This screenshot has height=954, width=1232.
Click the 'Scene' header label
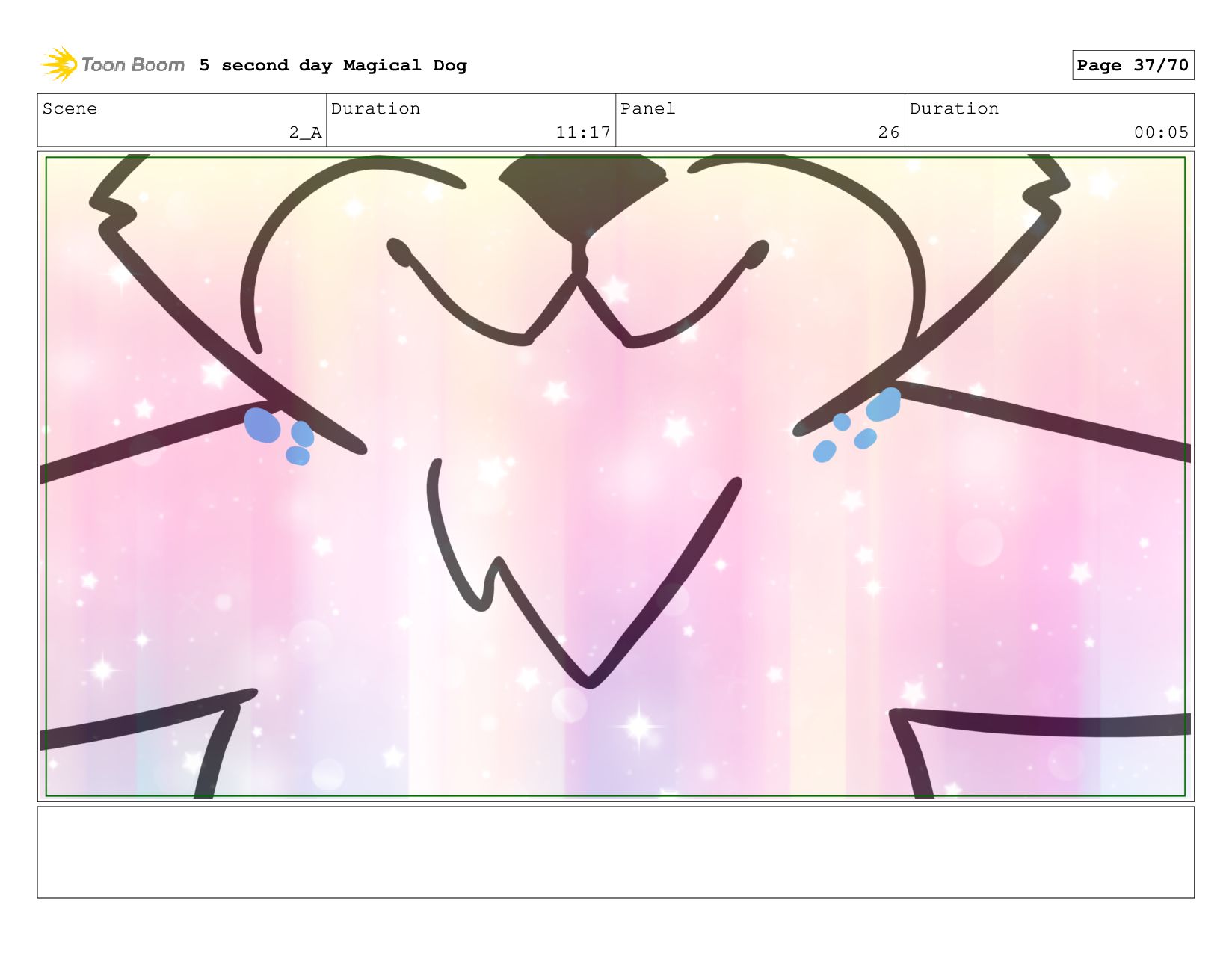pos(70,108)
